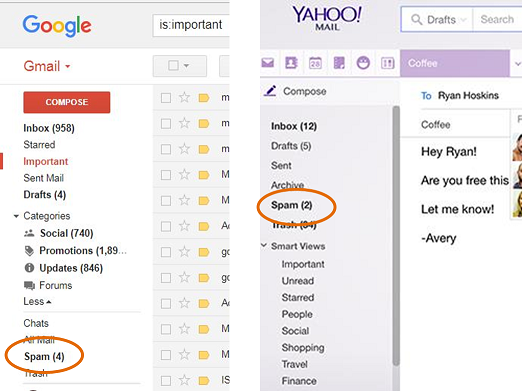
Task: Open the Yahoo Mail envelope icon
Action: 267,63
